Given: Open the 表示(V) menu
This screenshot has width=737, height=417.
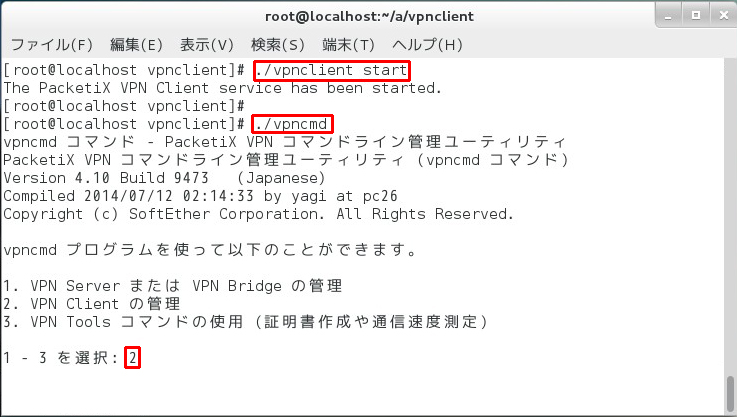Looking at the screenshot, I should (207, 45).
